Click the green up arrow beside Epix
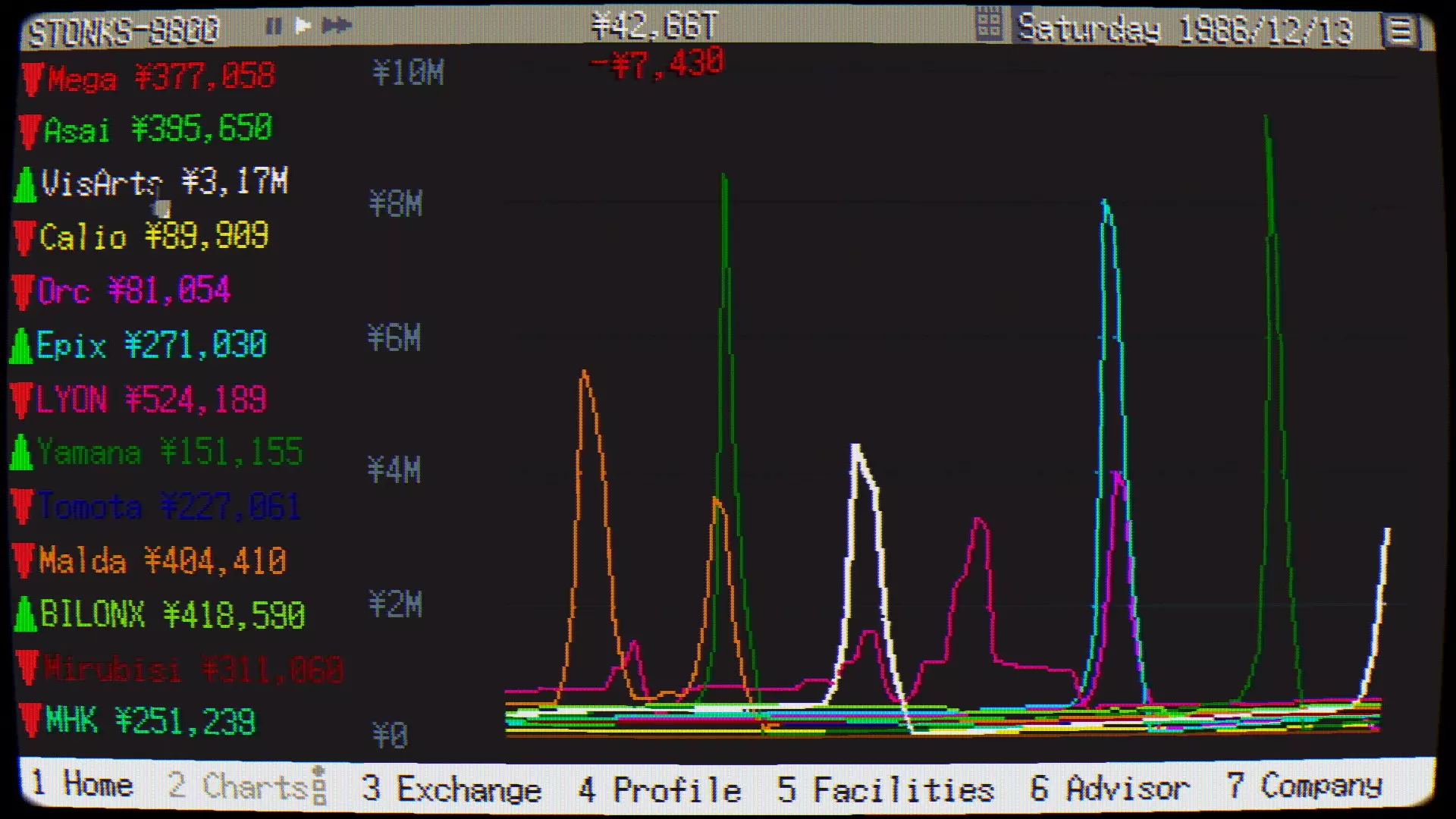Viewport: 1456px width, 819px height. pos(20,347)
